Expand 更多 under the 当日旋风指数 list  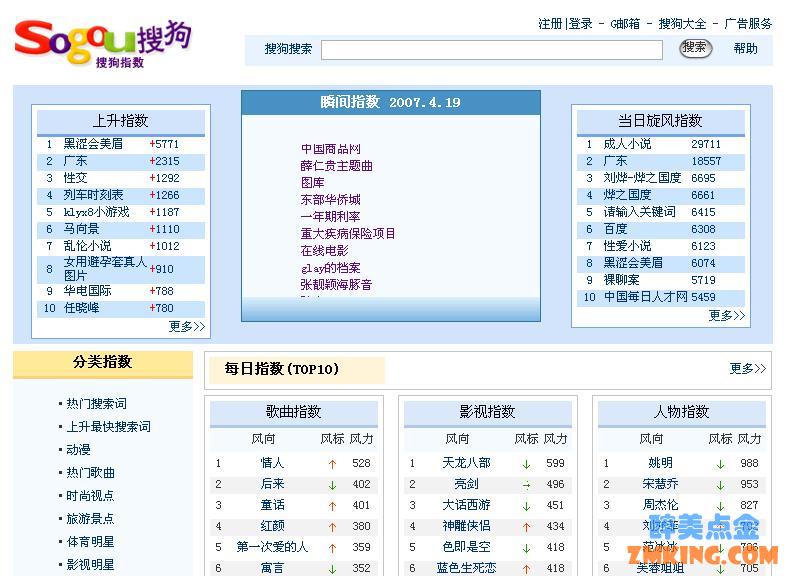726,315
